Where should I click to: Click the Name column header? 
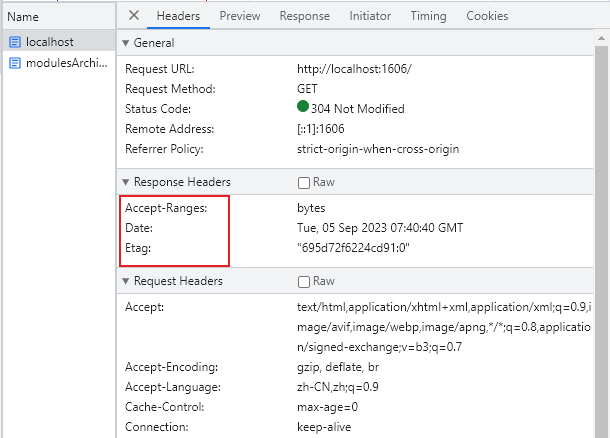(23, 16)
